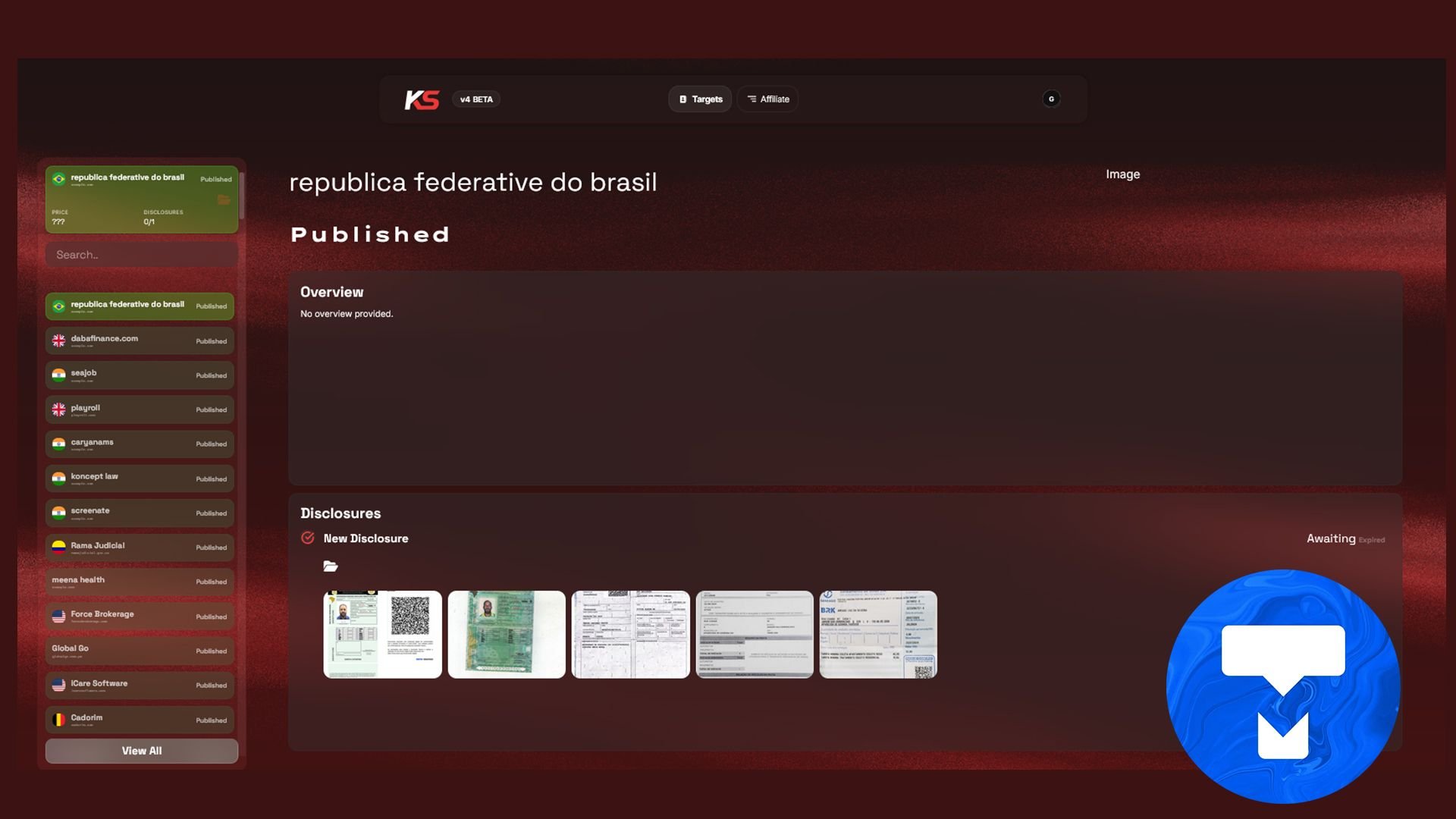Click the KS logo icon
Screen dimensions: 1456x819
(422, 99)
